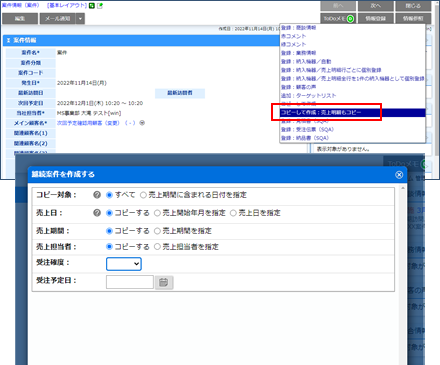Click 表示対象がありません。 message text
The width and height of the screenshot is (440, 365).
tap(343, 149)
